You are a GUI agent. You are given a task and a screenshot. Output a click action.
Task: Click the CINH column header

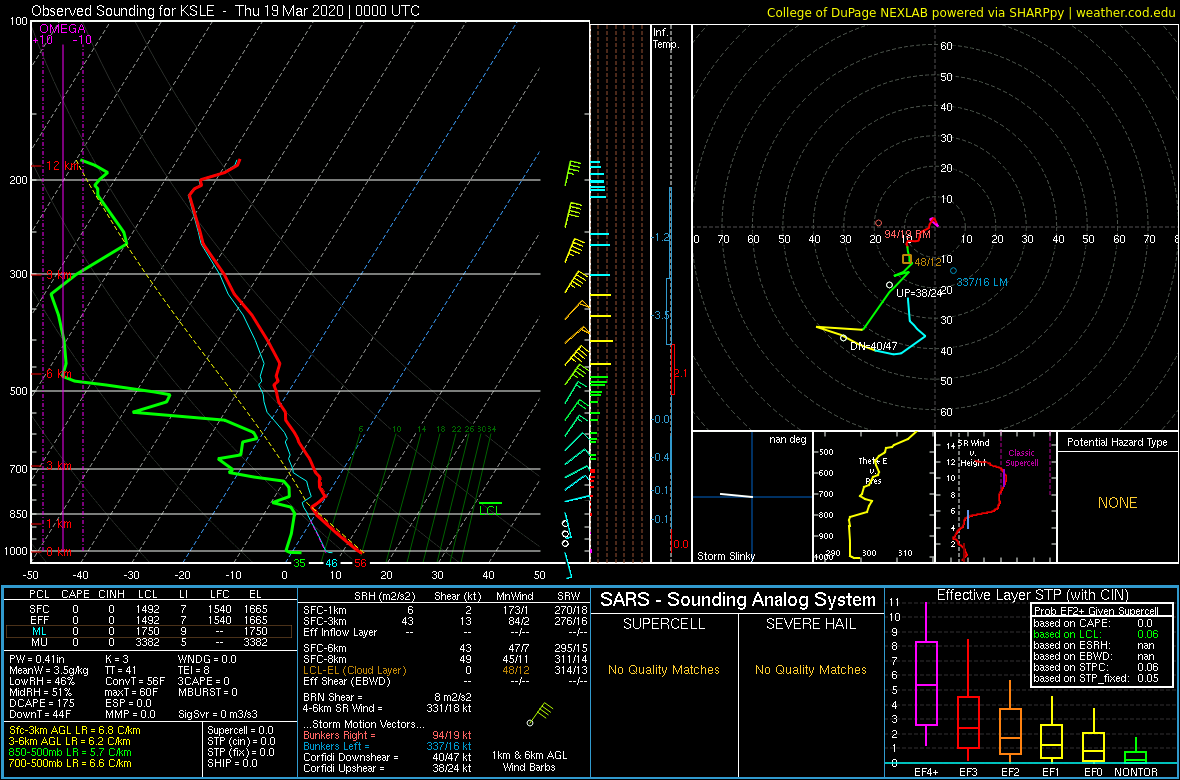coord(113,595)
